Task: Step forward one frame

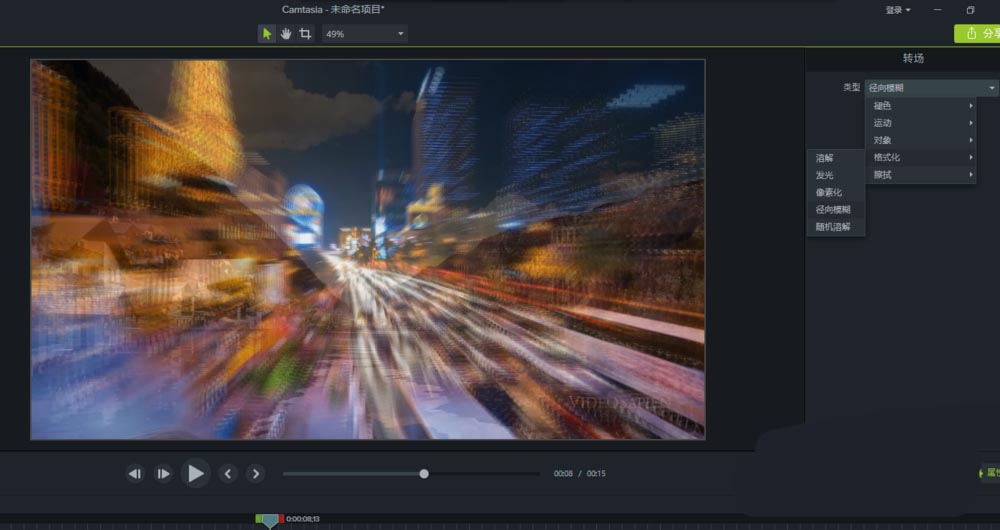Action: [163, 474]
